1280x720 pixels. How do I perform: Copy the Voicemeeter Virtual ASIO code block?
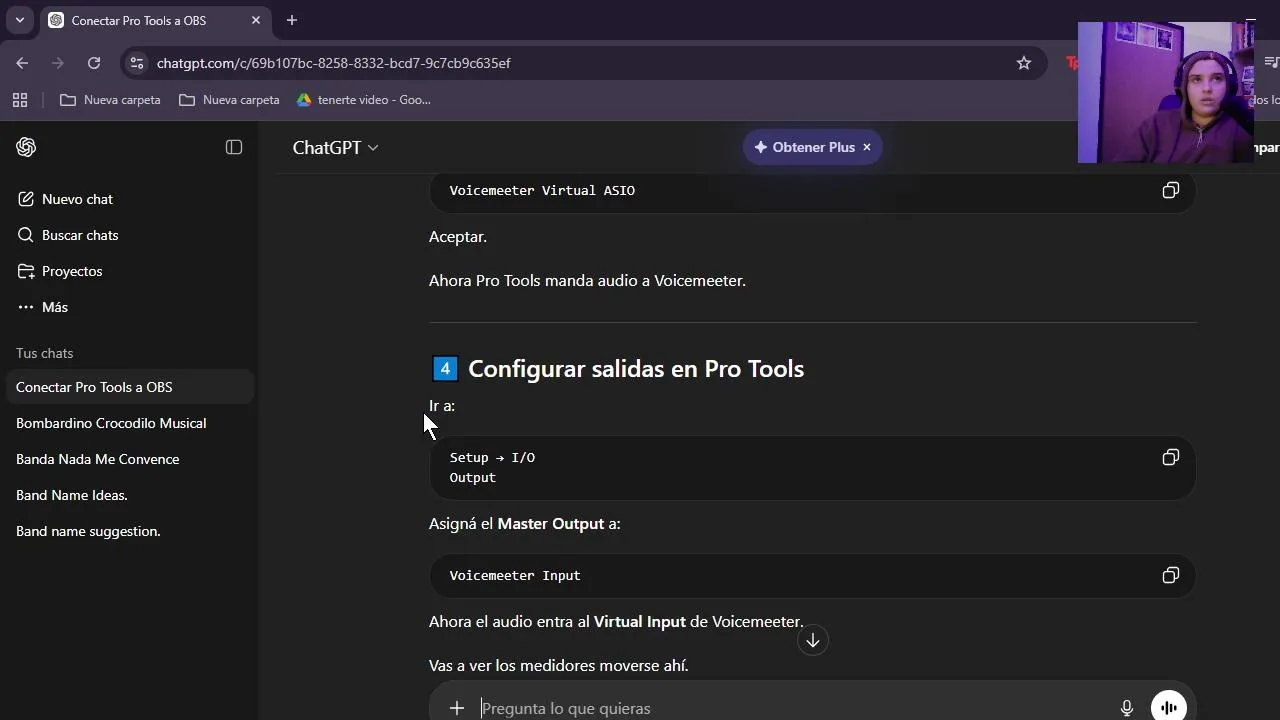pos(1170,190)
